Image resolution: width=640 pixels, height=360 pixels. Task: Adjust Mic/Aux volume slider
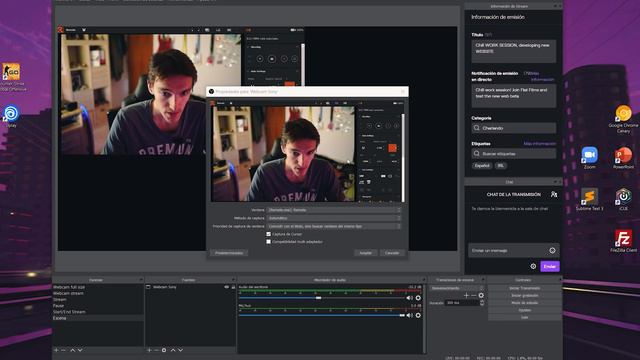pyautogui.click(x=402, y=316)
